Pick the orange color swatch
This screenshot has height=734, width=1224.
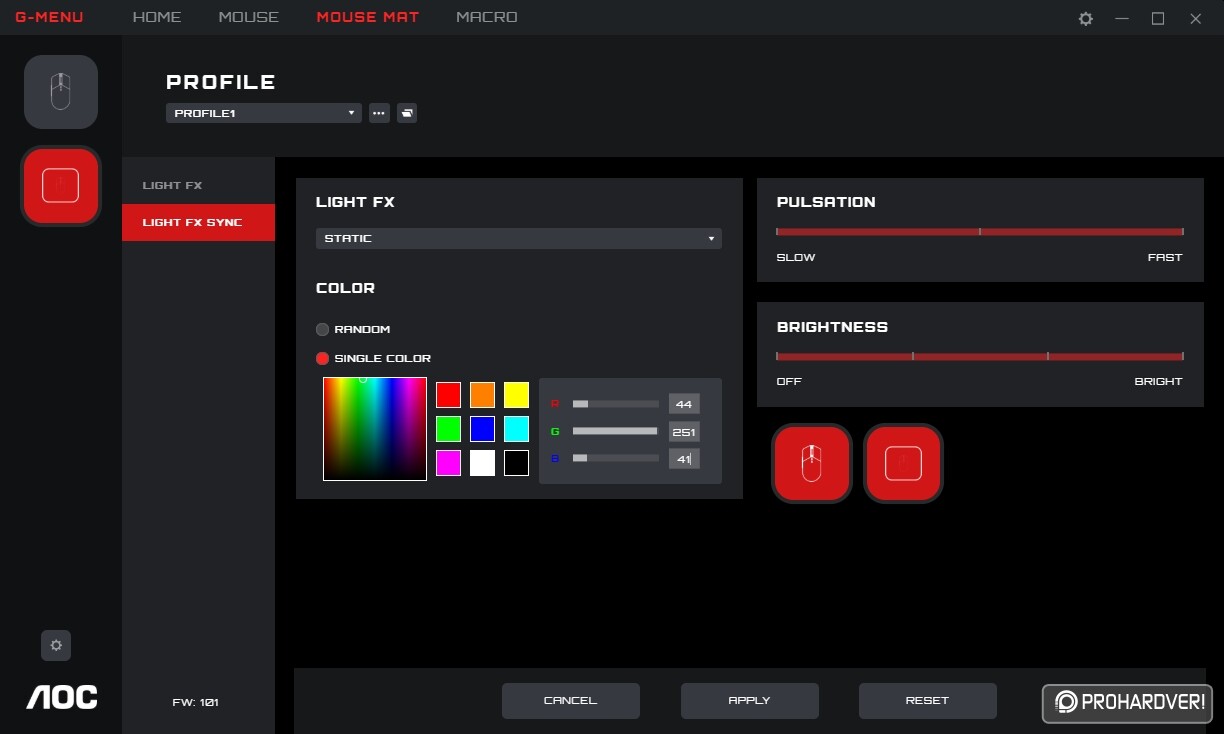point(482,395)
